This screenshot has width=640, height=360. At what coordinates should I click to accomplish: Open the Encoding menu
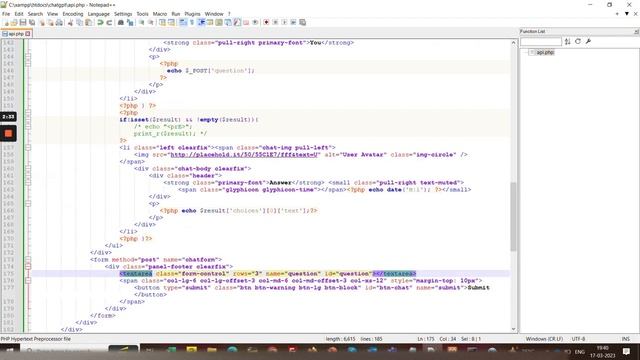point(73,14)
